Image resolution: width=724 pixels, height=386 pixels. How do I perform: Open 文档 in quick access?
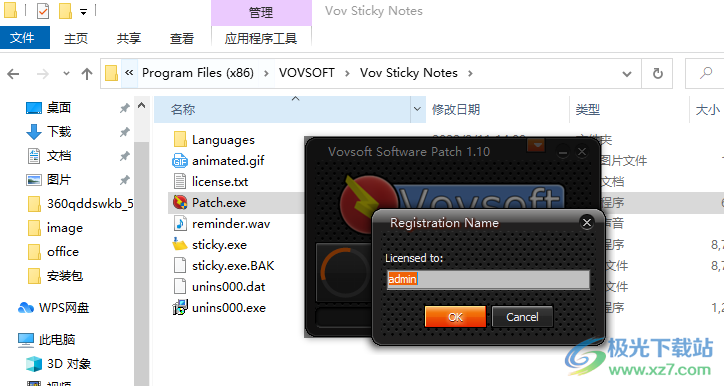pos(59,156)
